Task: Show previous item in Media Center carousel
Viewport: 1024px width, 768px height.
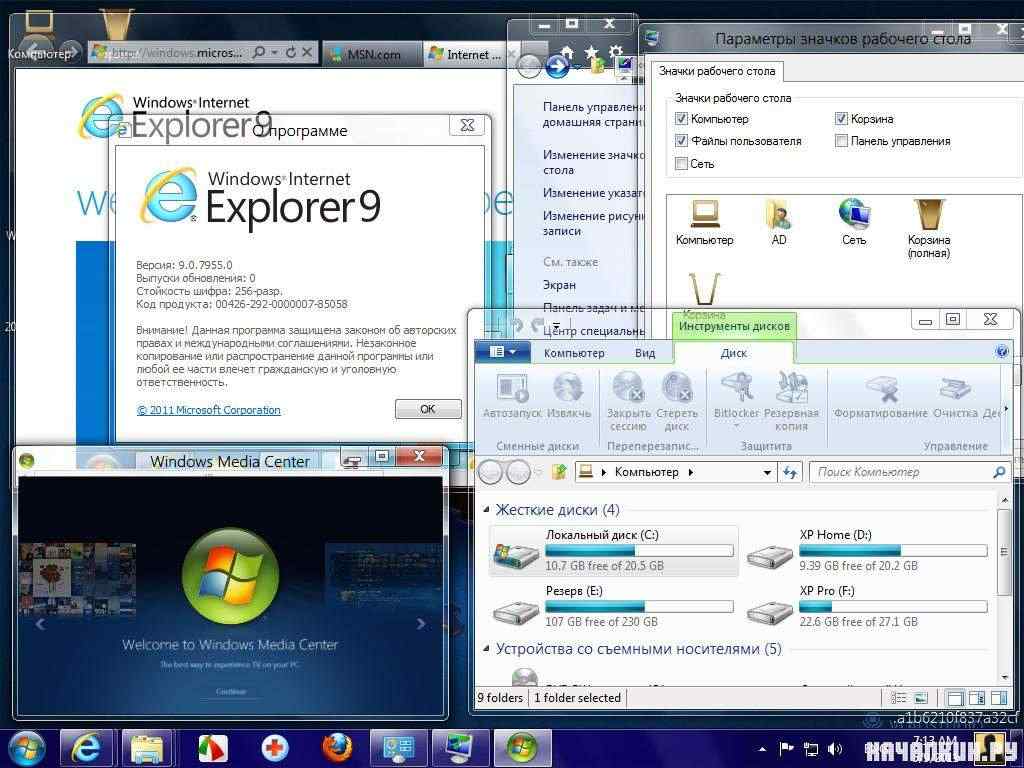Action: 40,624
